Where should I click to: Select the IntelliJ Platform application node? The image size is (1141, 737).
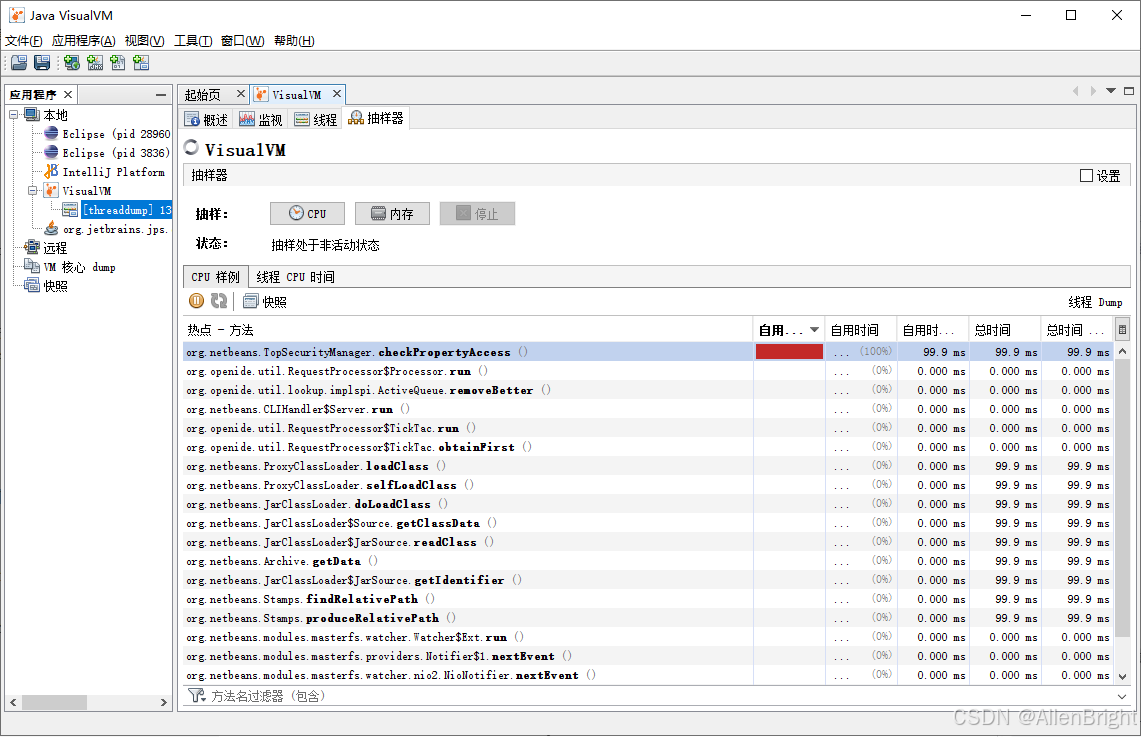105,172
